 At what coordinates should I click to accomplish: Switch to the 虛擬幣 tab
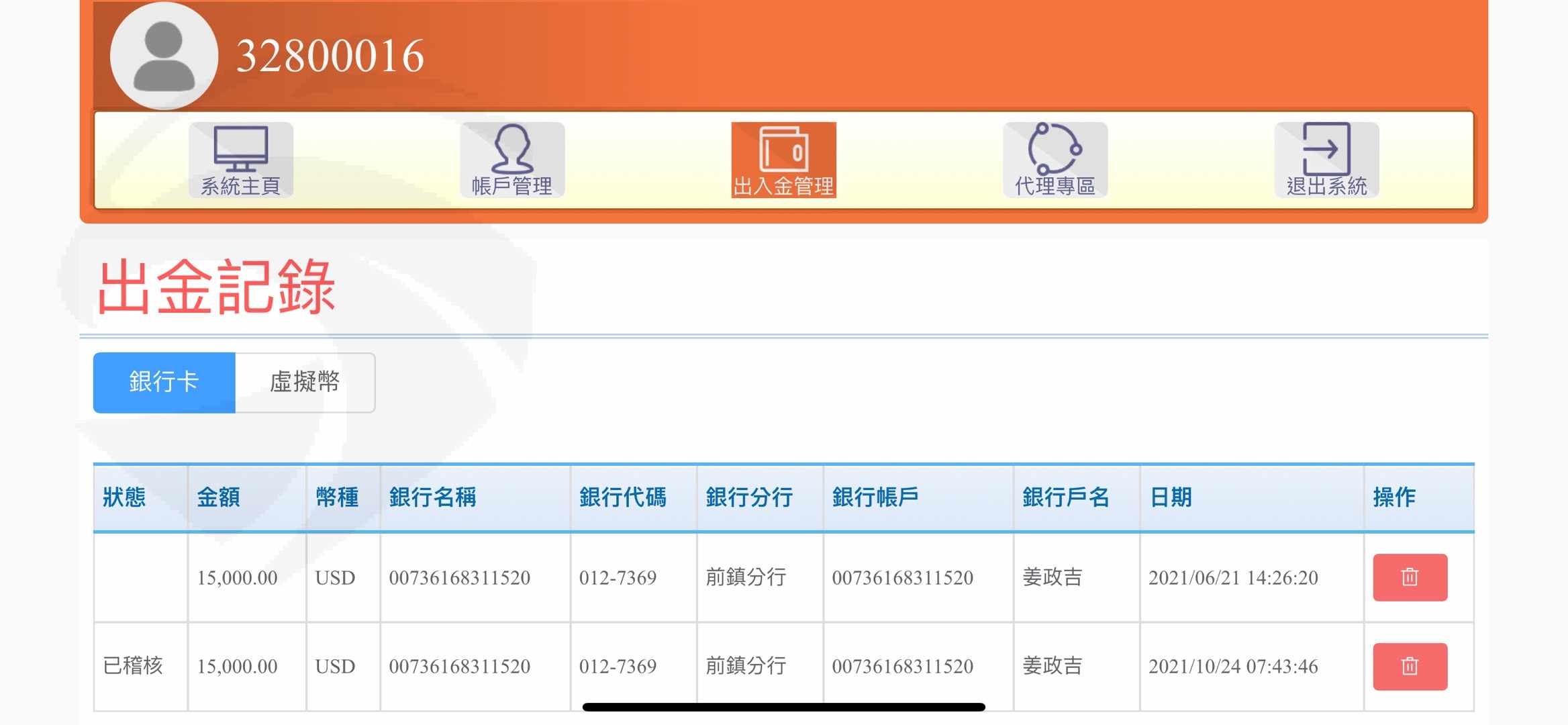tap(305, 382)
